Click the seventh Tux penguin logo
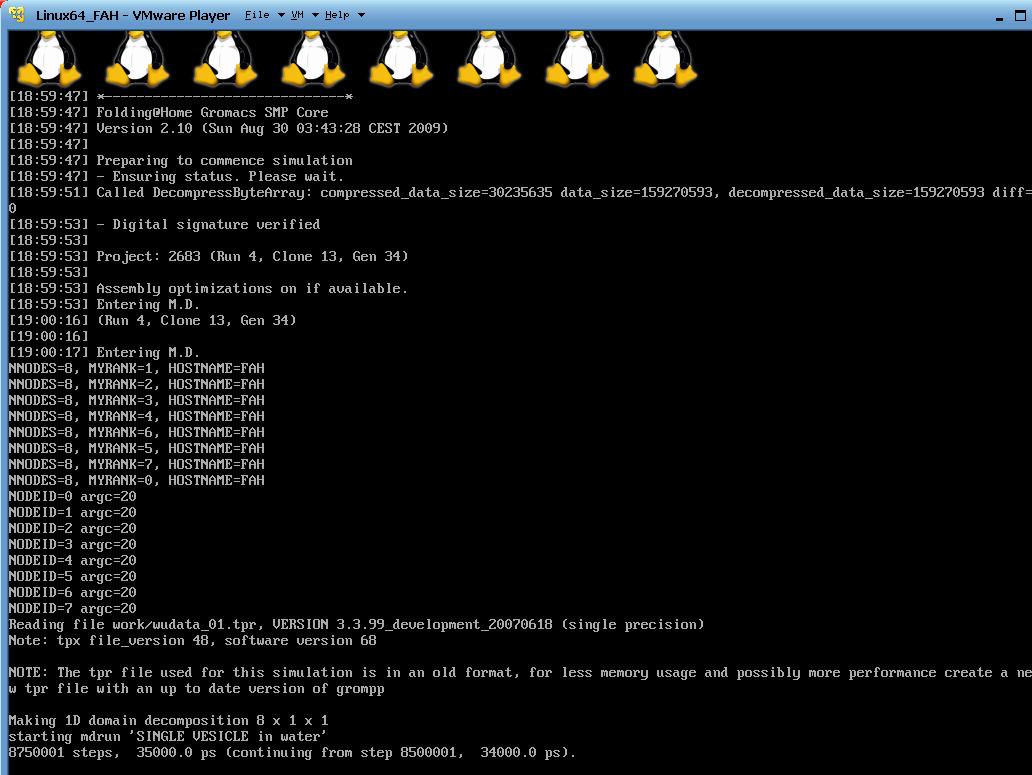The width and height of the screenshot is (1032, 775). 577,59
